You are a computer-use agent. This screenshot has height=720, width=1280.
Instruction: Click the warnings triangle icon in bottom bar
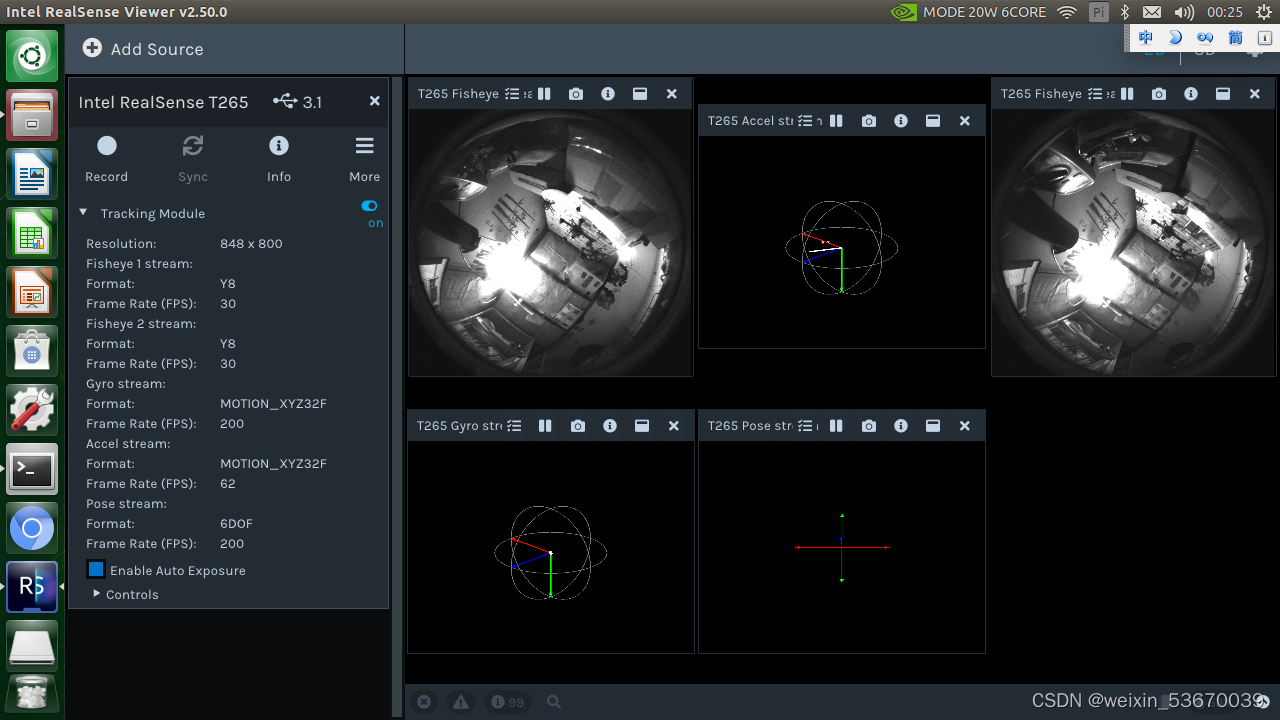460,702
